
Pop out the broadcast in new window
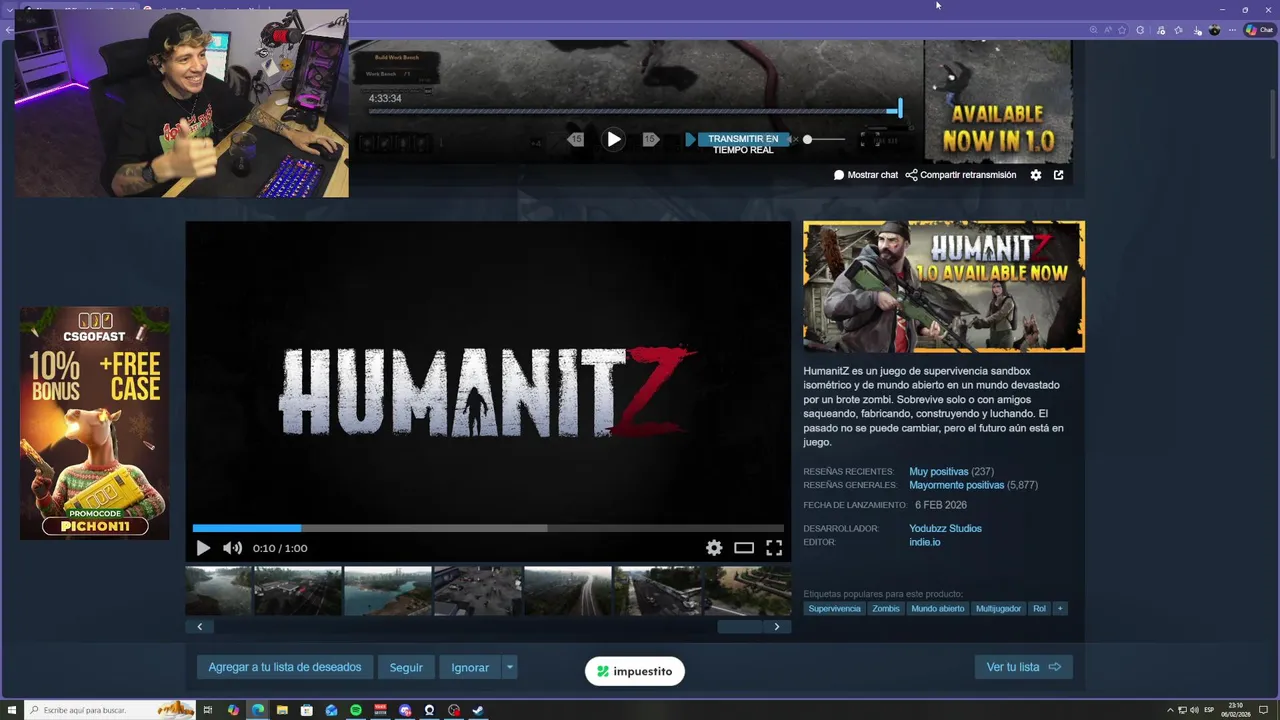click(1059, 175)
